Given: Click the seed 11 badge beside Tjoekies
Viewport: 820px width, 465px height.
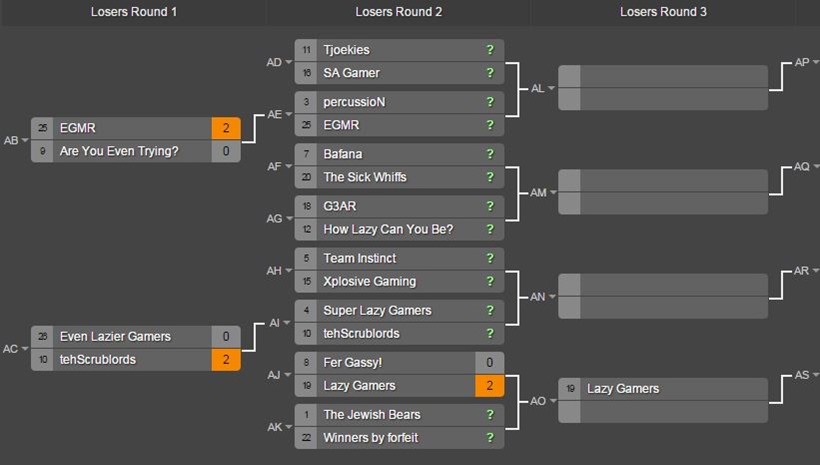Looking at the screenshot, I should [306, 50].
